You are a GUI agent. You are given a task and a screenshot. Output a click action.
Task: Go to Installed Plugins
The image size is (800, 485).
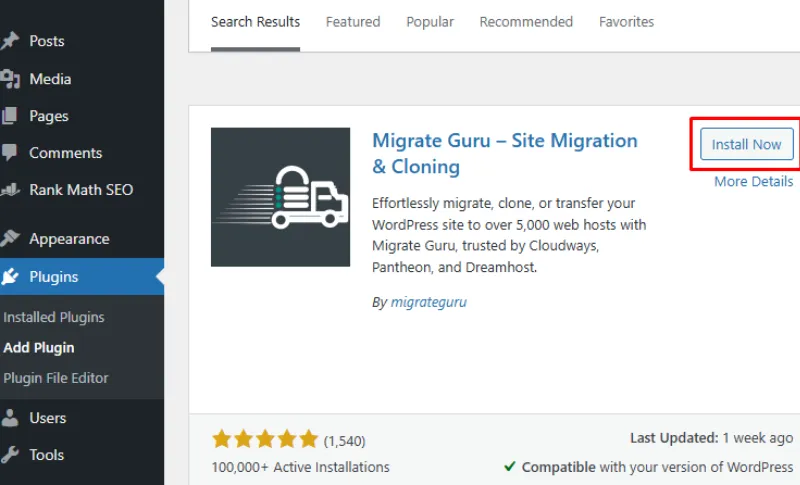click(54, 317)
